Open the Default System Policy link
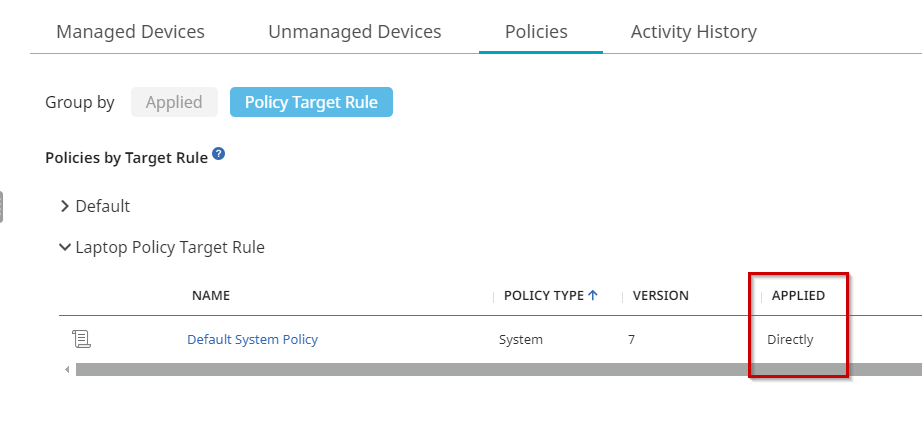The height and width of the screenshot is (437, 922). click(252, 340)
